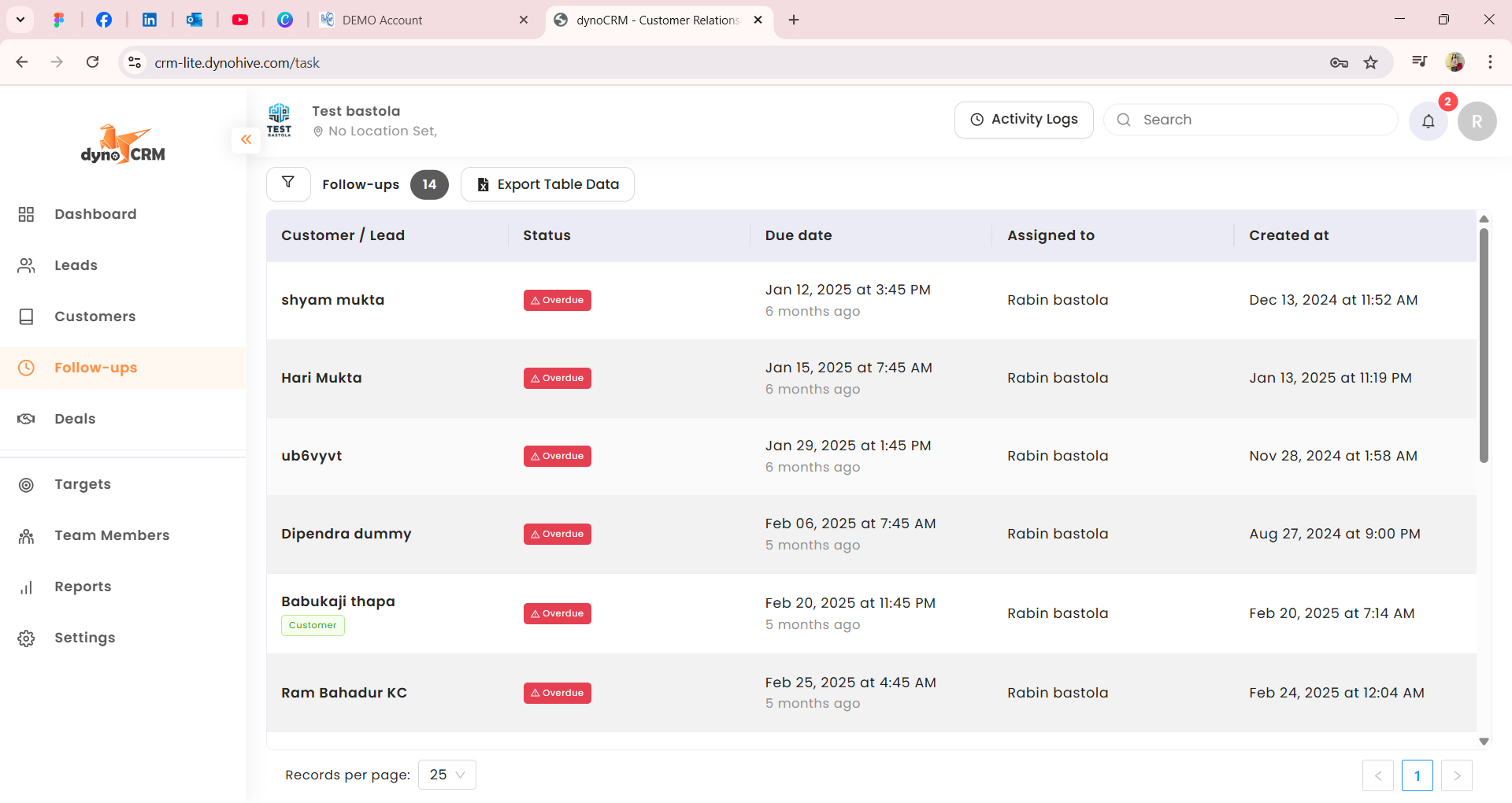Open the Facebook pinned tab
Image resolution: width=1512 pixels, height=803 pixels.
(x=104, y=20)
